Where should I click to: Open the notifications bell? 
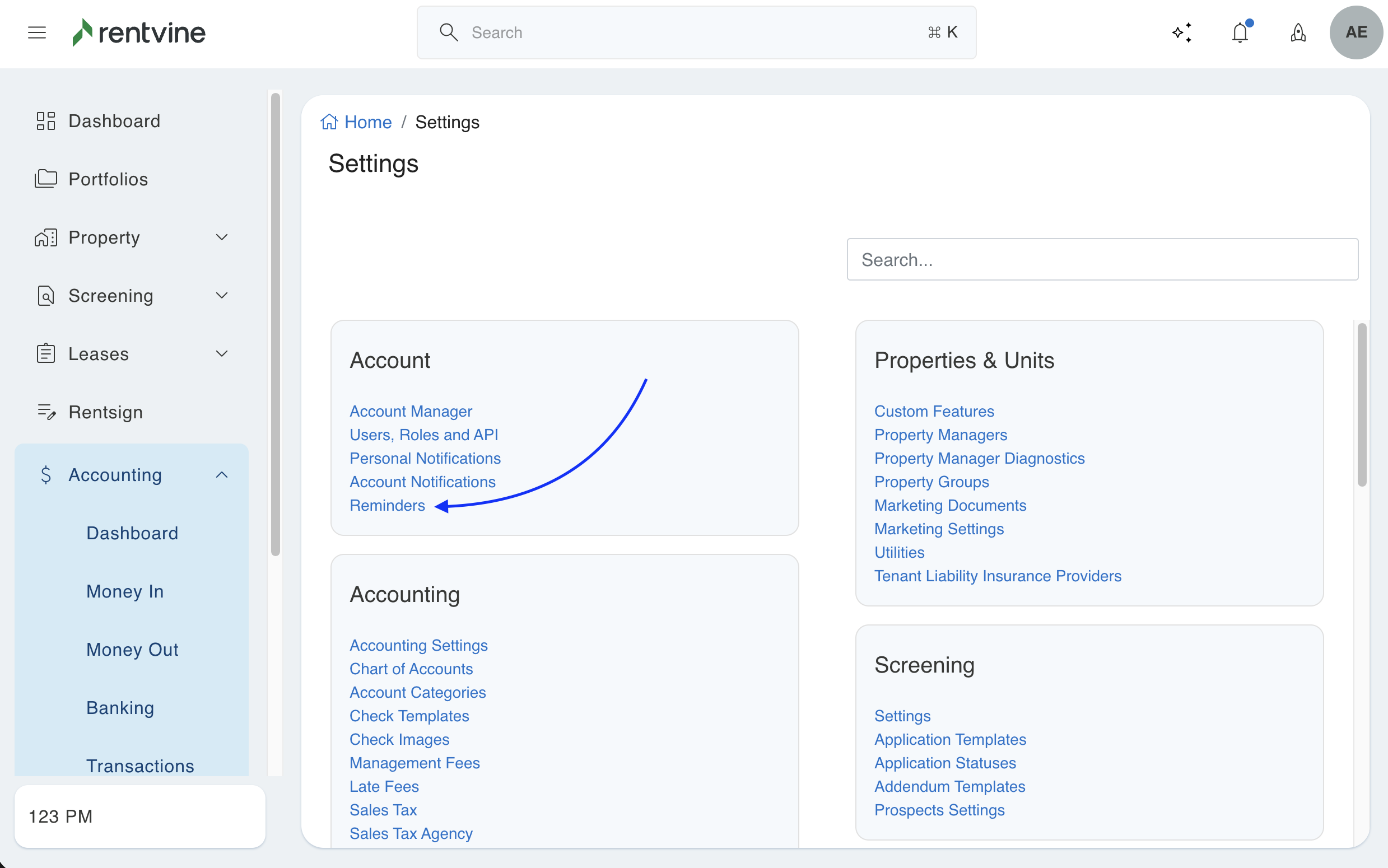1240,32
